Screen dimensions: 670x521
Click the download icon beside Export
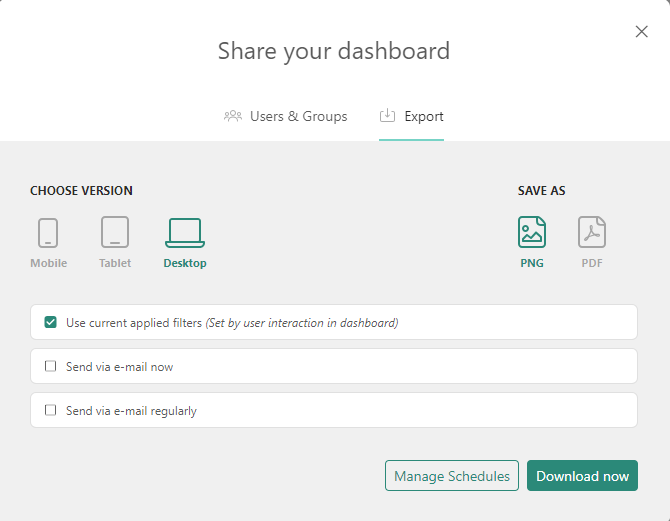point(387,116)
